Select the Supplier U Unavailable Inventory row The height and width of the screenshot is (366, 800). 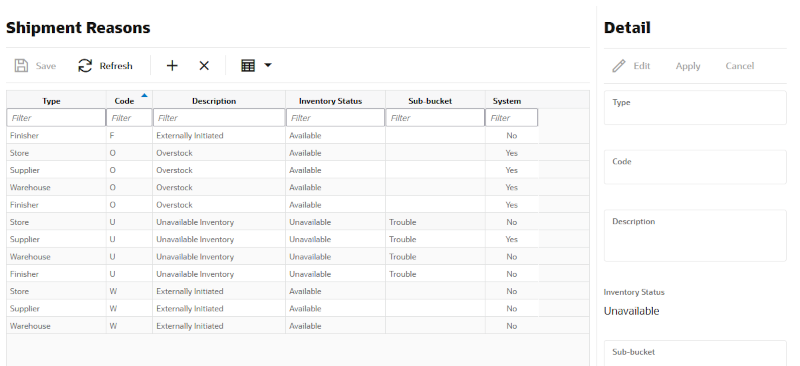(272, 239)
